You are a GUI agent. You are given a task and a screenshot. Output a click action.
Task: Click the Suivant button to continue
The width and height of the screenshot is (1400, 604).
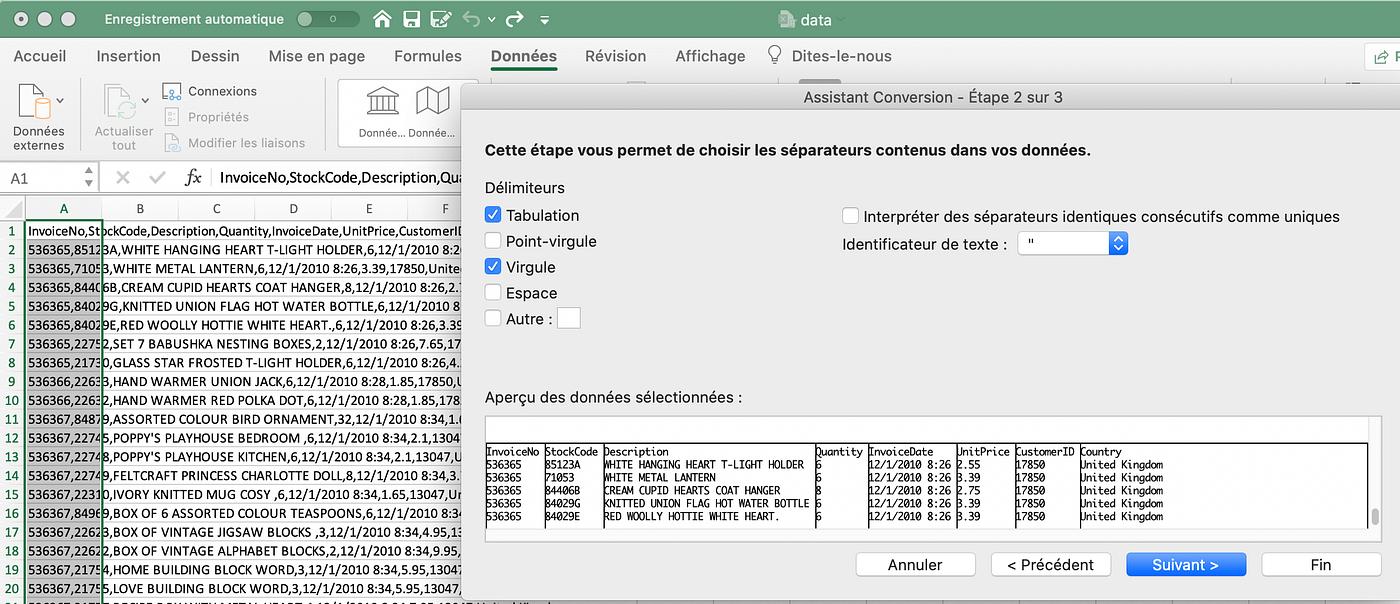click(1186, 564)
